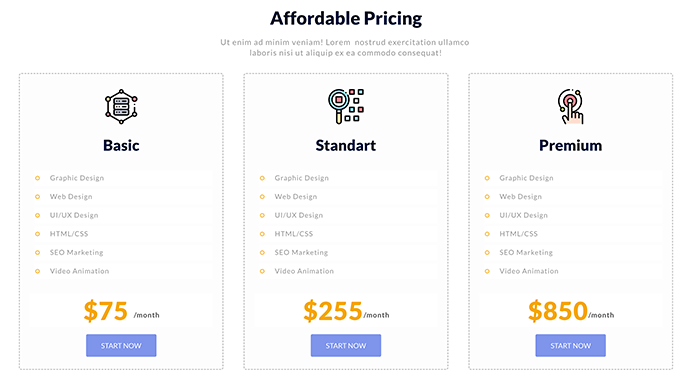Click the bullet beside Standart HTML/CSS
The image size is (700, 387).
262,234
